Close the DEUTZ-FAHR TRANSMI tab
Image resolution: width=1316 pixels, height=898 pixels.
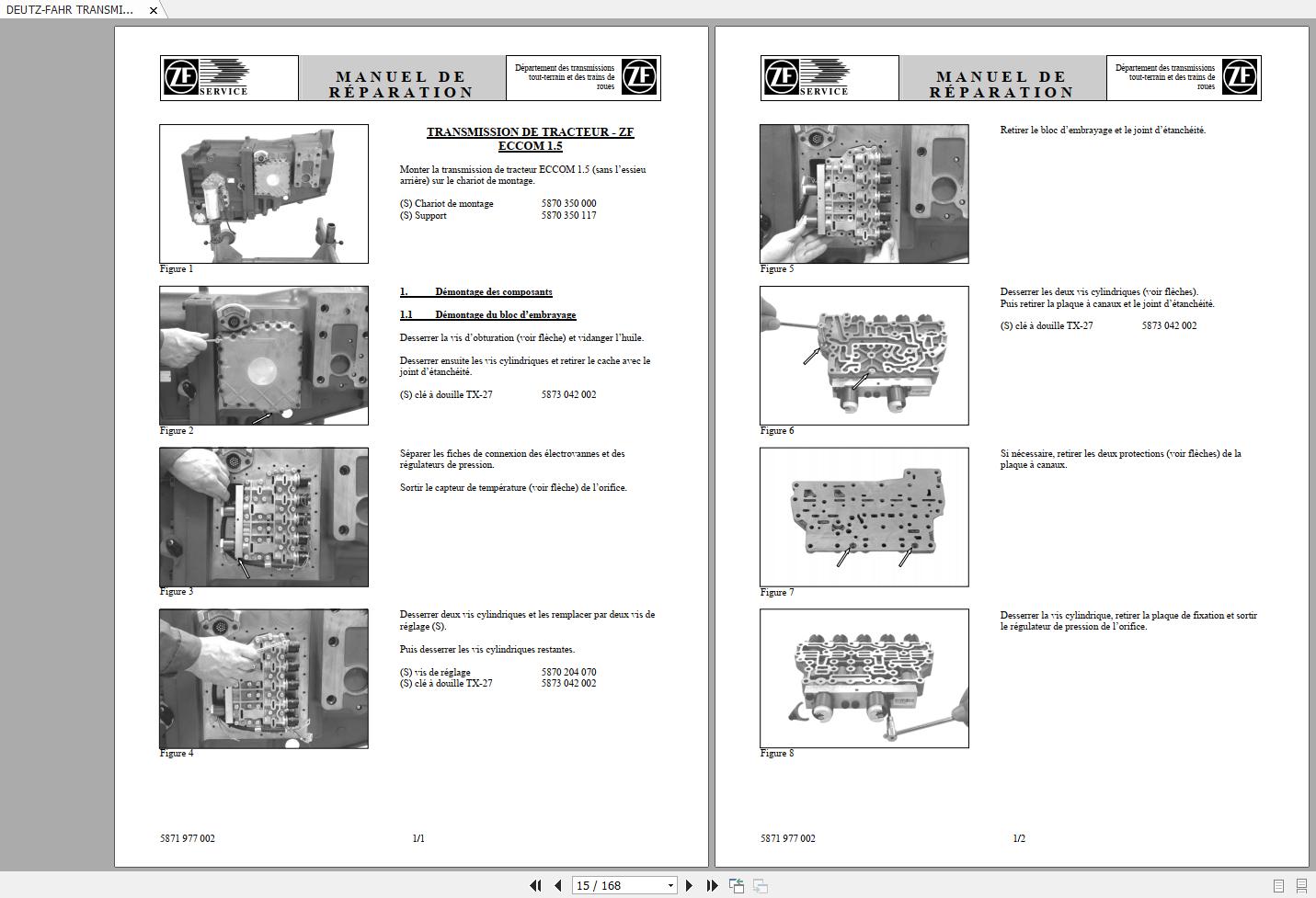click(153, 11)
